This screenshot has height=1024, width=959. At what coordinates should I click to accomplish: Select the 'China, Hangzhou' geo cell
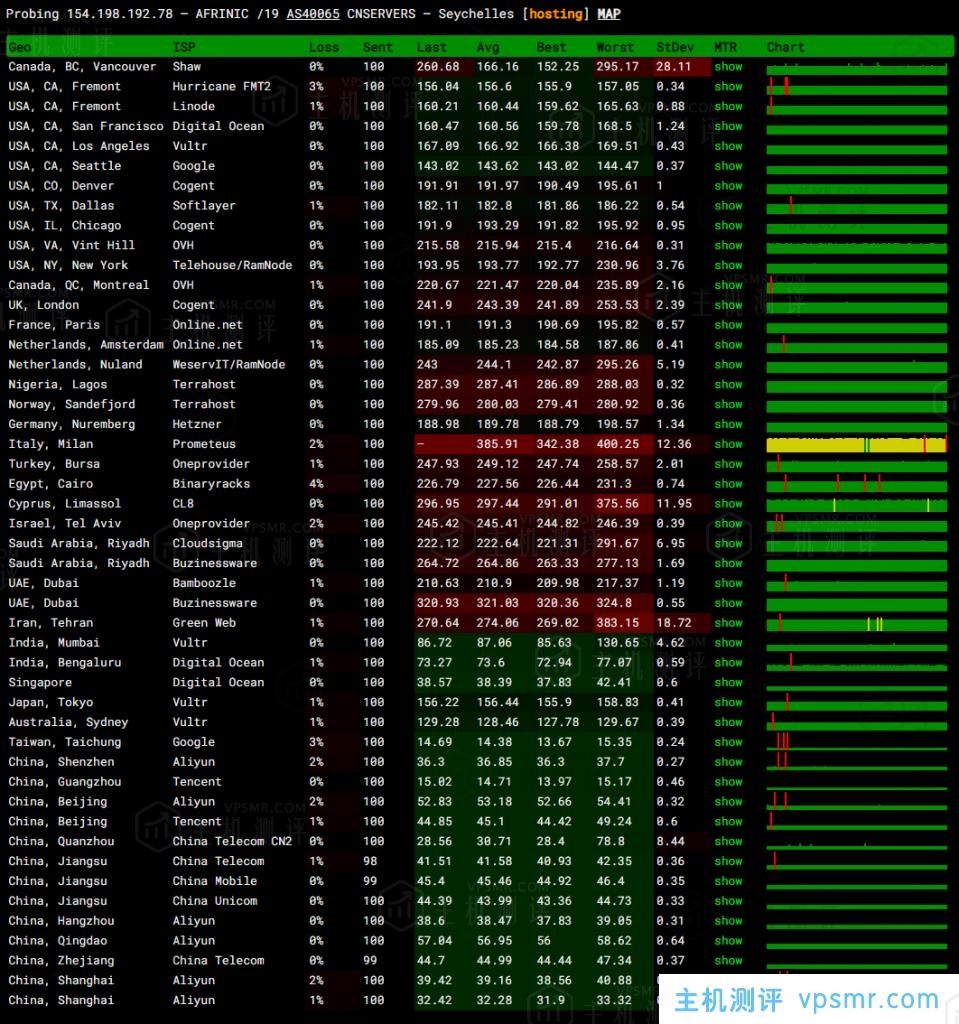point(61,921)
